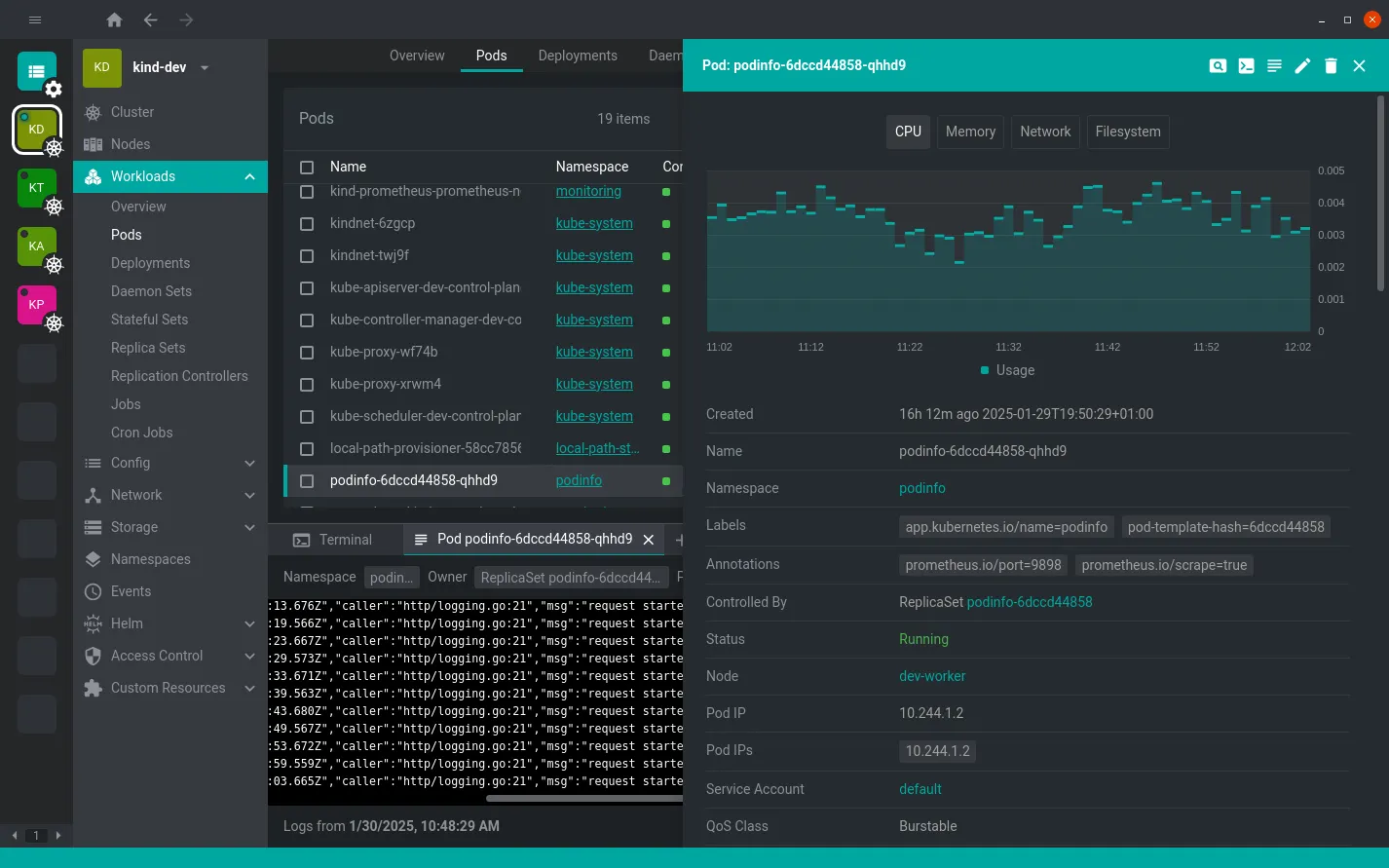Image resolution: width=1389 pixels, height=868 pixels.
Task: Open kind-dev cluster dropdown
Action: (205, 68)
